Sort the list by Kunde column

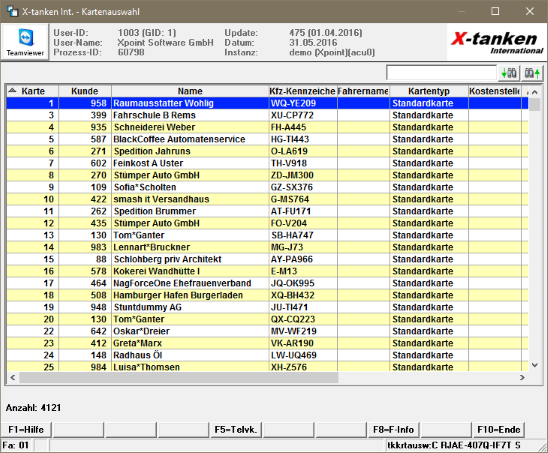click(85, 91)
